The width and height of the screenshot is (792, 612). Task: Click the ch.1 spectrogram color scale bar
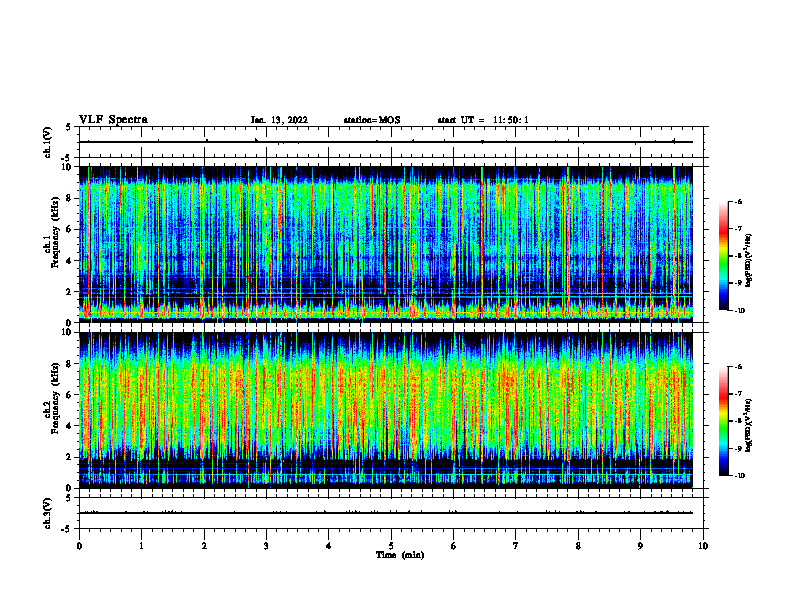pyautogui.click(x=723, y=256)
